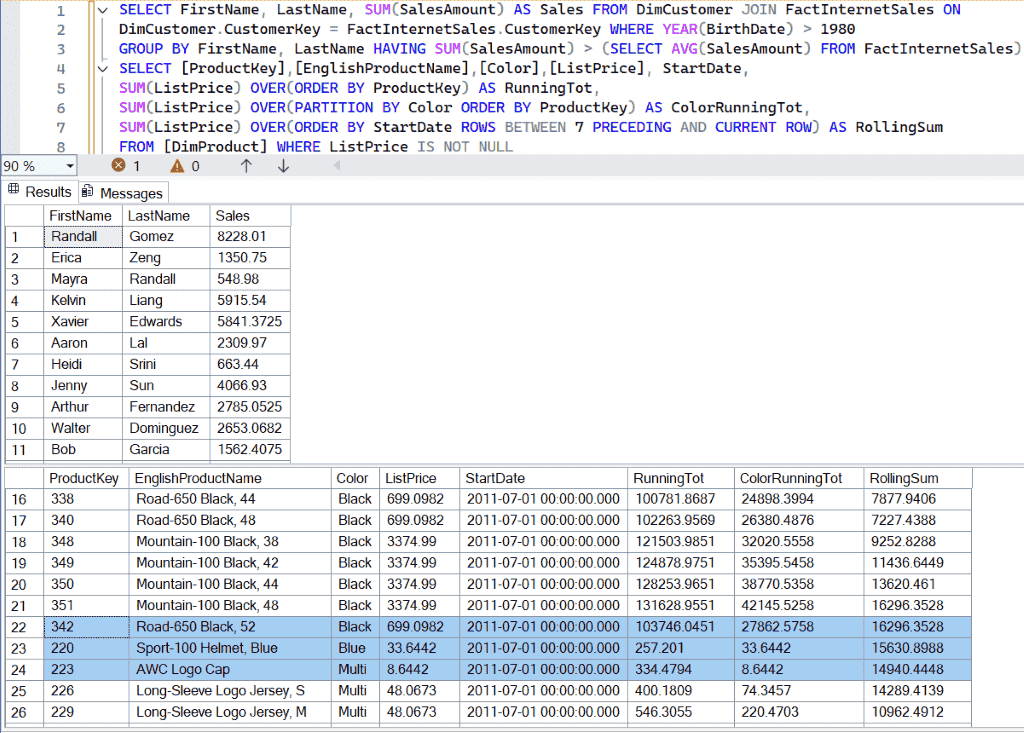The height and width of the screenshot is (733, 1024).
Task: Select the cell containing Randall
Action: (x=82, y=236)
